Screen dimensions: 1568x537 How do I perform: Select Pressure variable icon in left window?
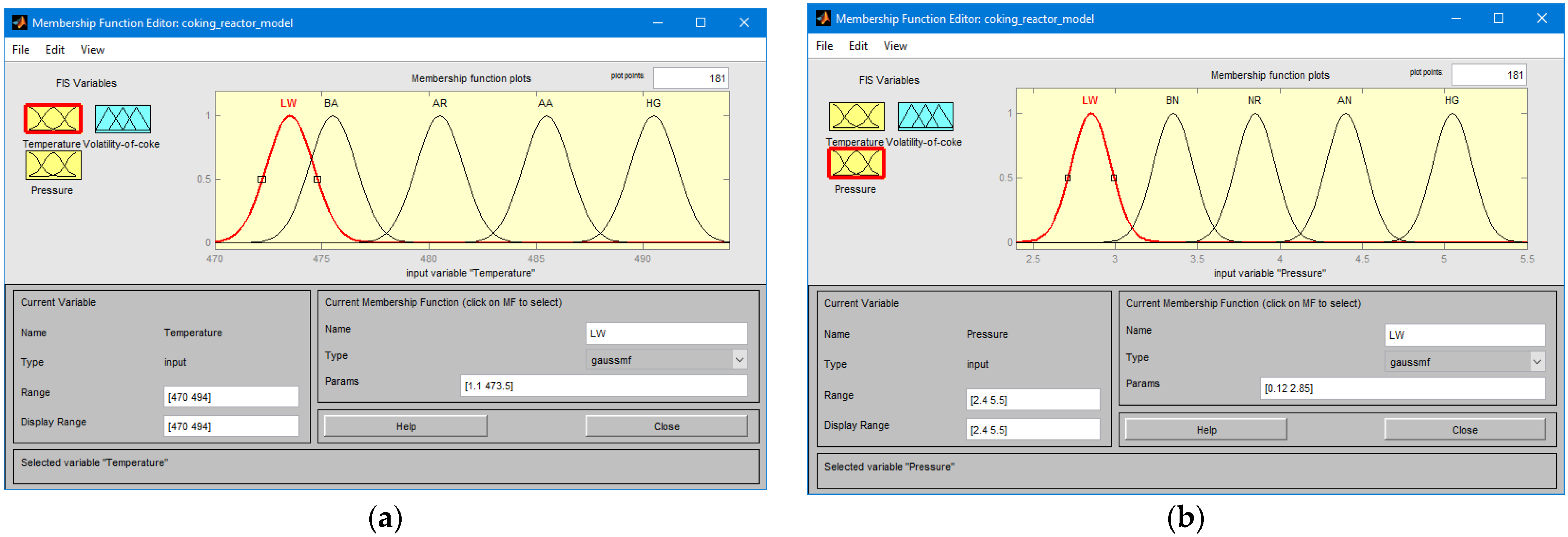(53, 165)
